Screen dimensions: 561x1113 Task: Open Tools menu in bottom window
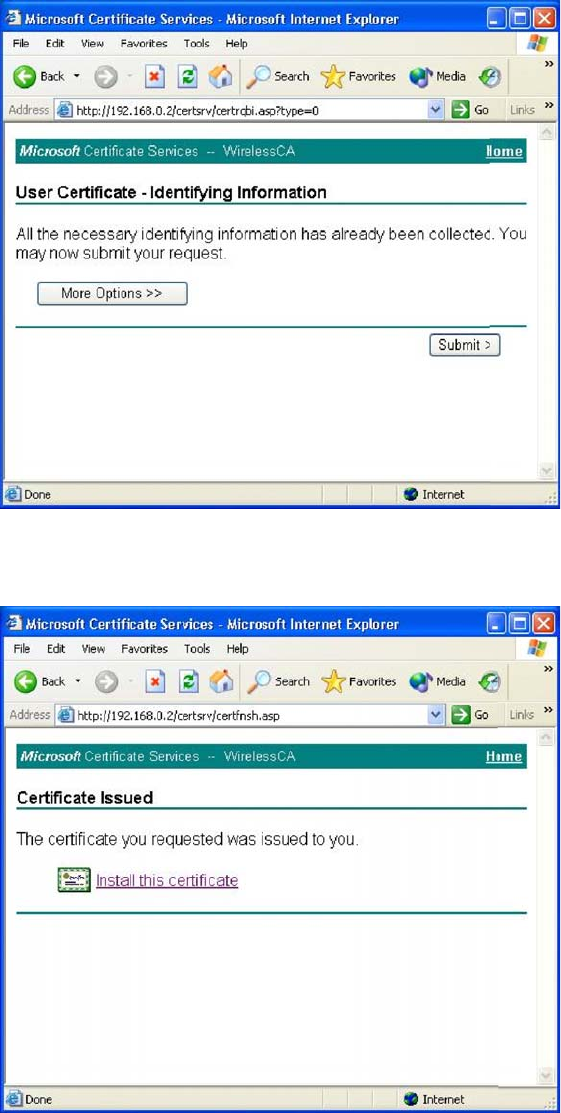click(197, 649)
